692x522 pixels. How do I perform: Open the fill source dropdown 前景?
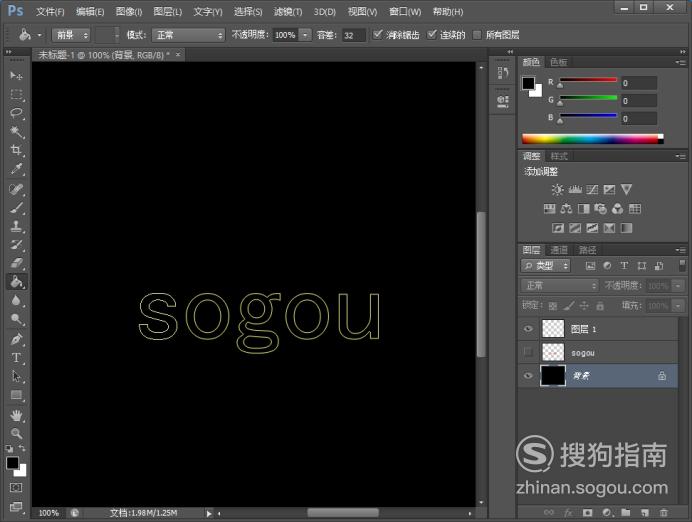coord(71,35)
